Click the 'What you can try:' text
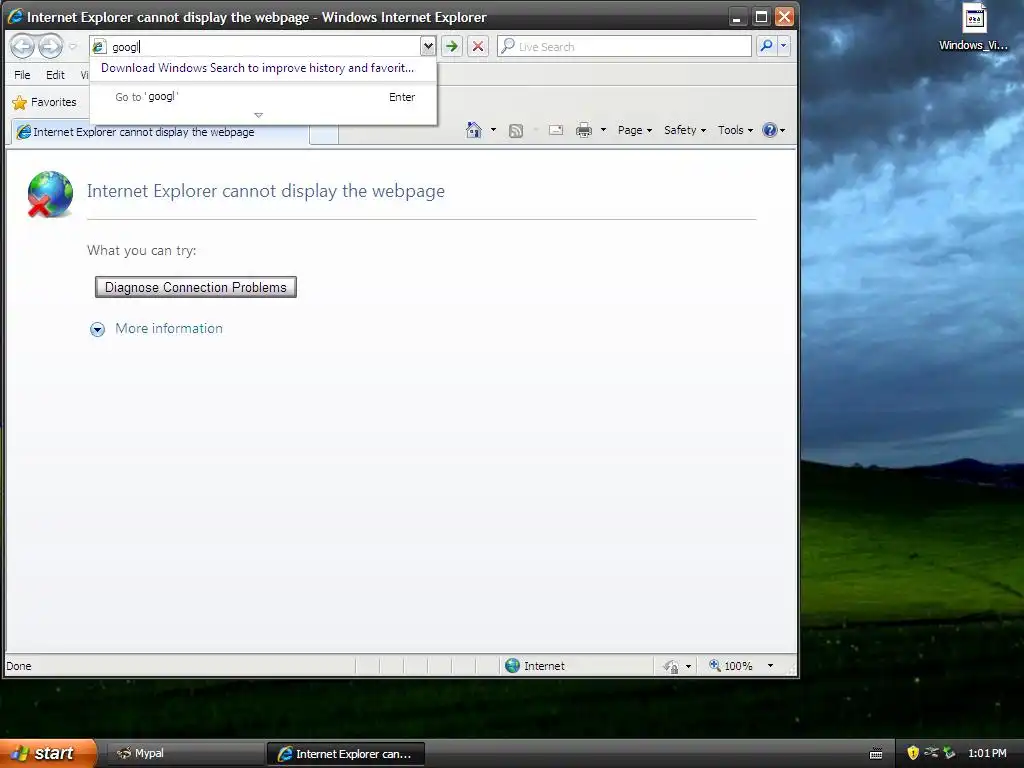 click(x=142, y=250)
